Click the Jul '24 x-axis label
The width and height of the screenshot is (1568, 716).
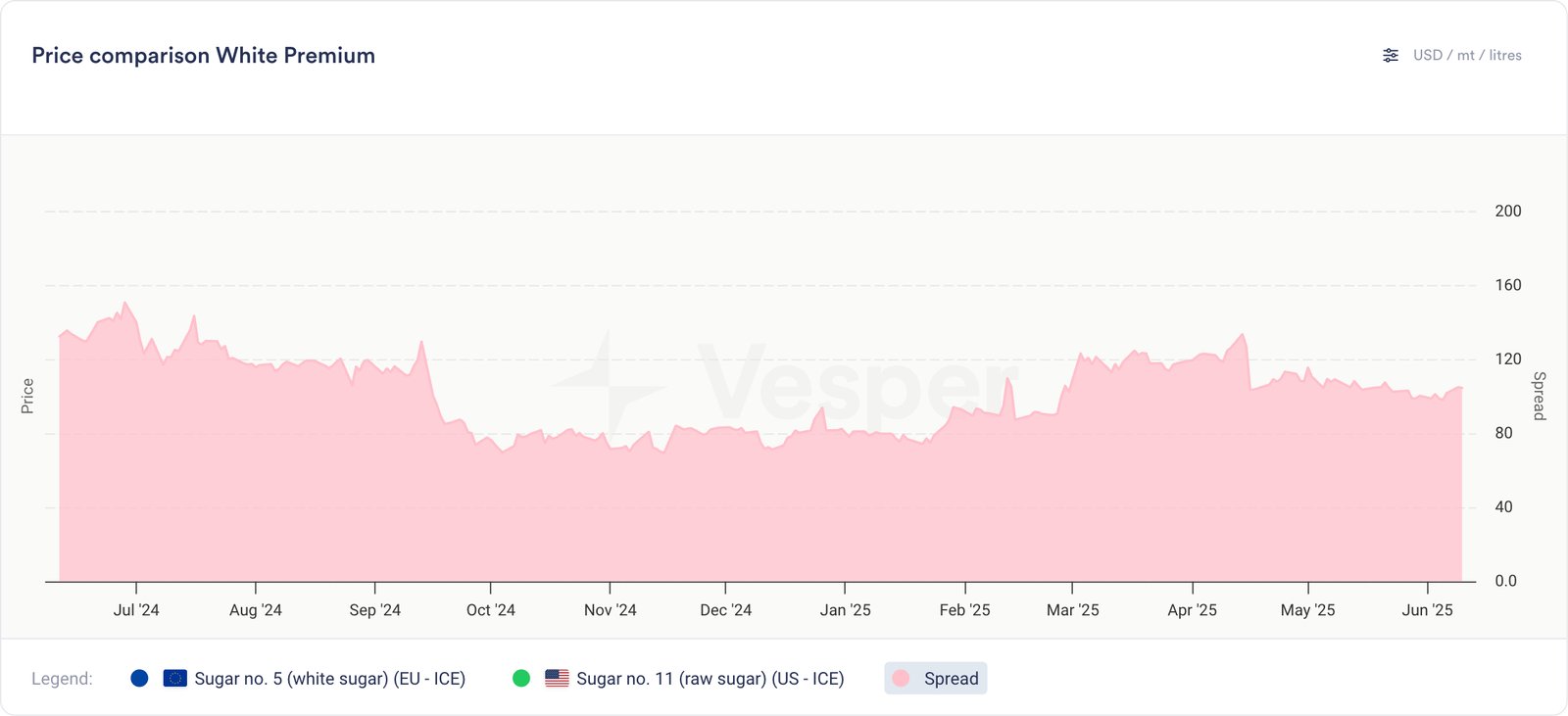coord(136,610)
